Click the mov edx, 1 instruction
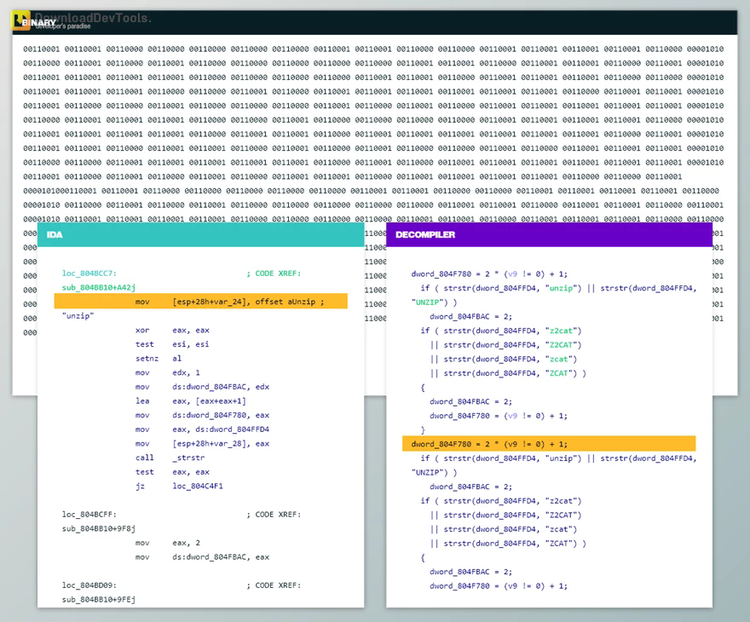750x622 pixels. click(167, 373)
